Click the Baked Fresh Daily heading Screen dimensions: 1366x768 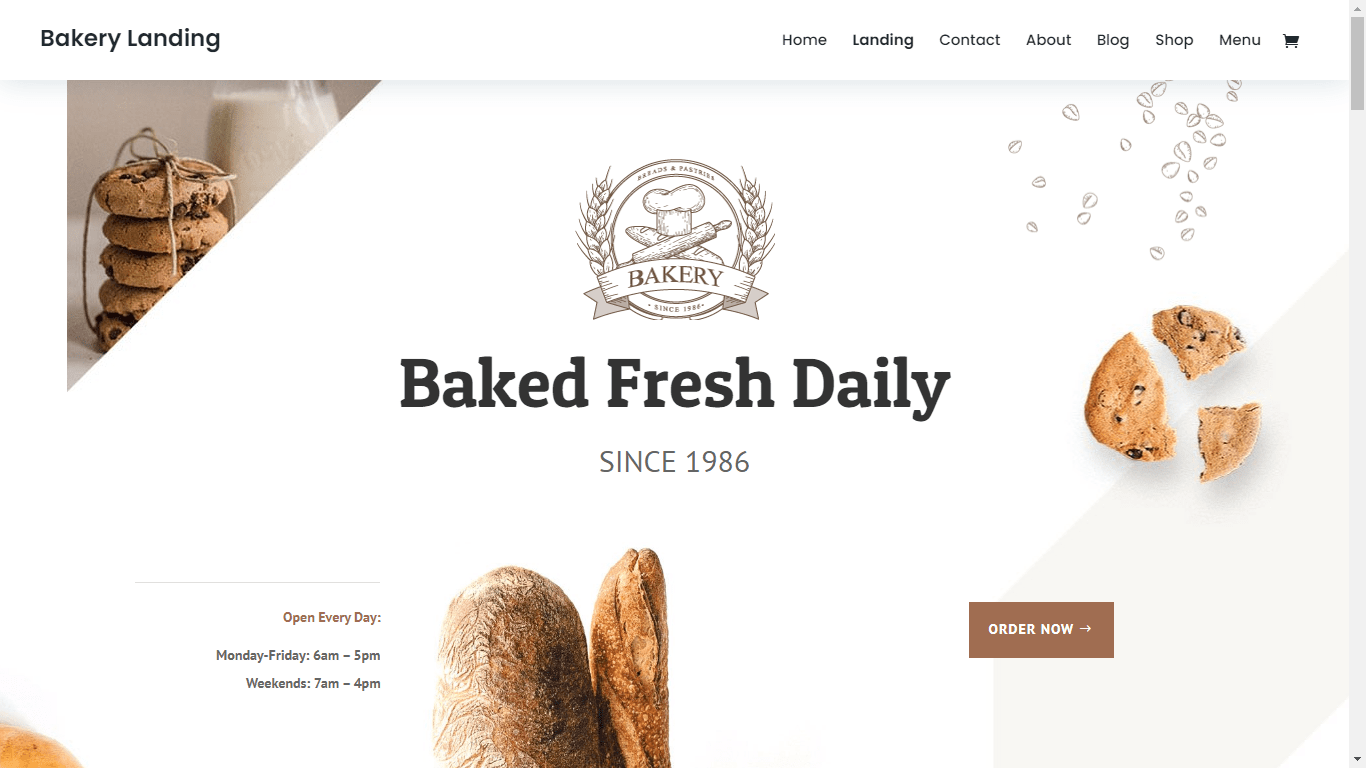click(675, 385)
